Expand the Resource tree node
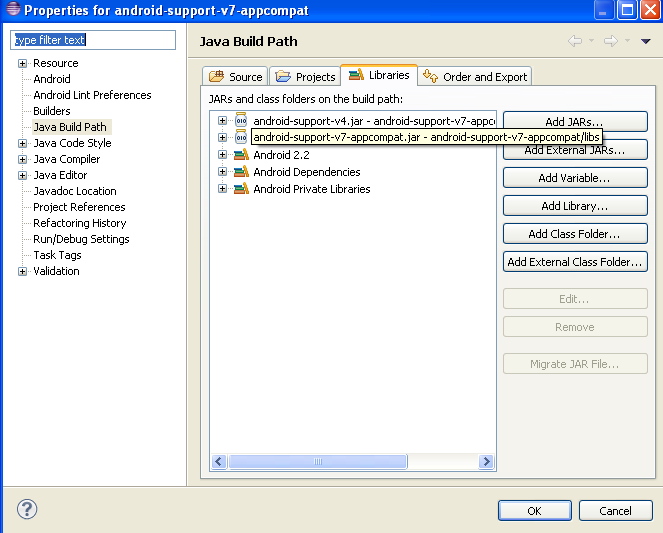This screenshot has height=533, width=663. tap(22, 63)
